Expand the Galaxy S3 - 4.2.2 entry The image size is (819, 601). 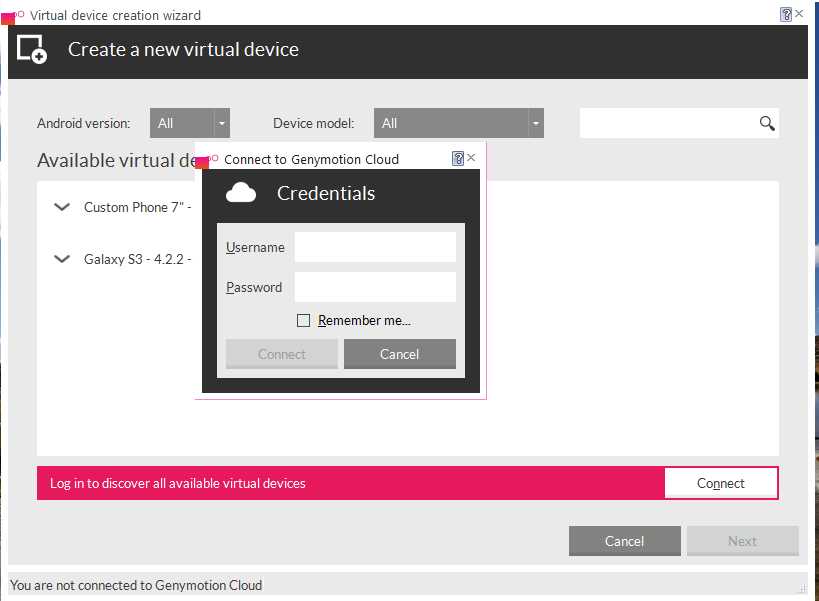click(x=62, y=258)
